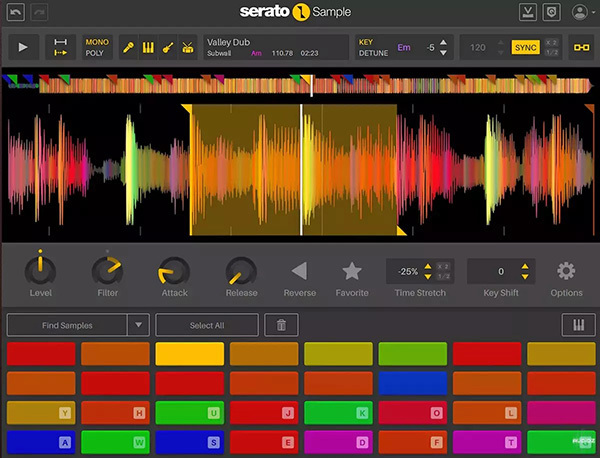Click the Select All button
The image size is (600, 458).
point(207,325)
